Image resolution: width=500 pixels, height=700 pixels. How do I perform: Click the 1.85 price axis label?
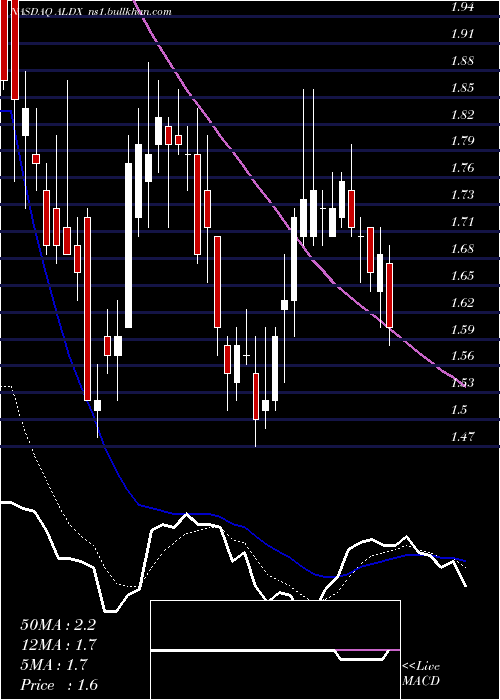(x=463, y=88)
